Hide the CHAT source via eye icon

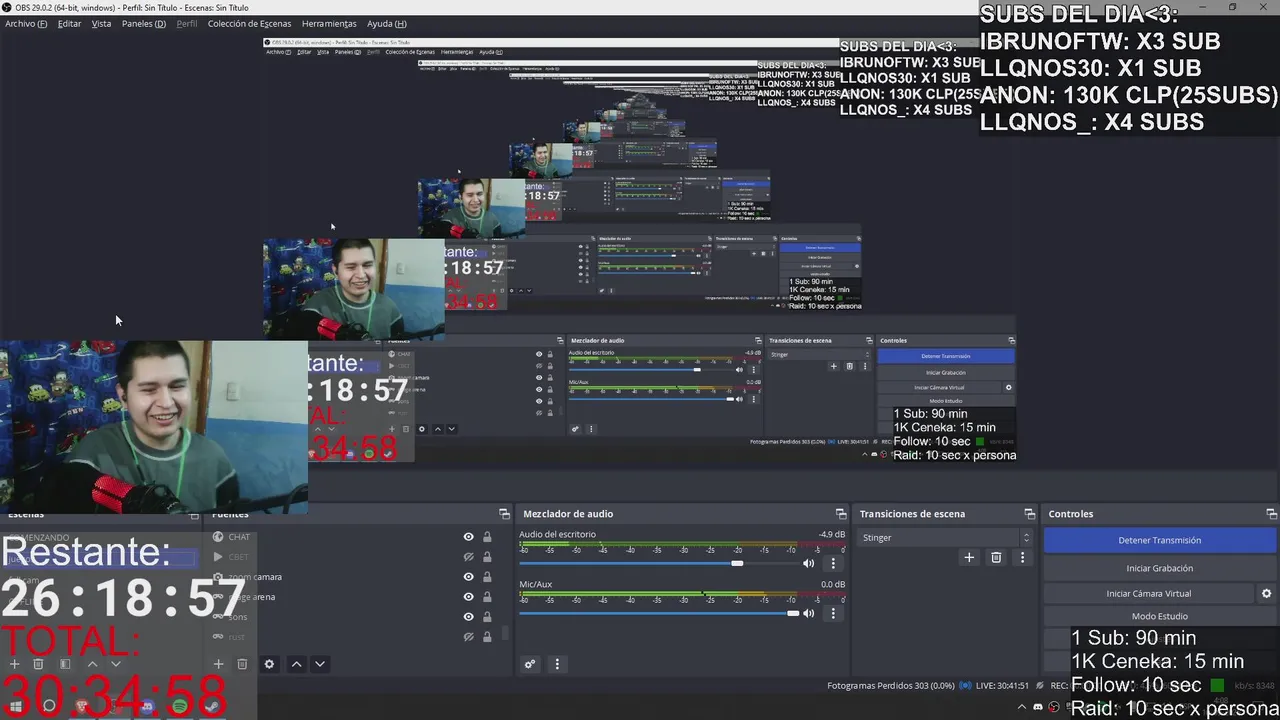pyautogui.click(x=468, y=537)
